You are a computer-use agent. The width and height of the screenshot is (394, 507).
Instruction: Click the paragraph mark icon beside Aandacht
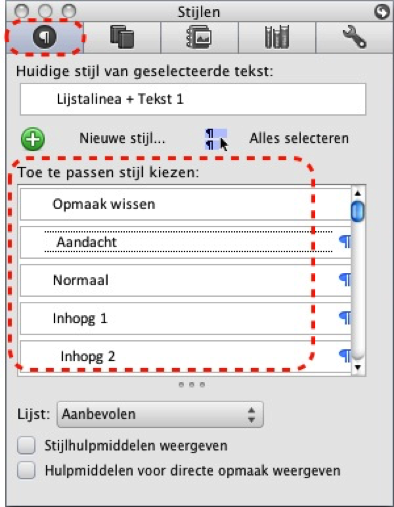[x=345, y=242]
